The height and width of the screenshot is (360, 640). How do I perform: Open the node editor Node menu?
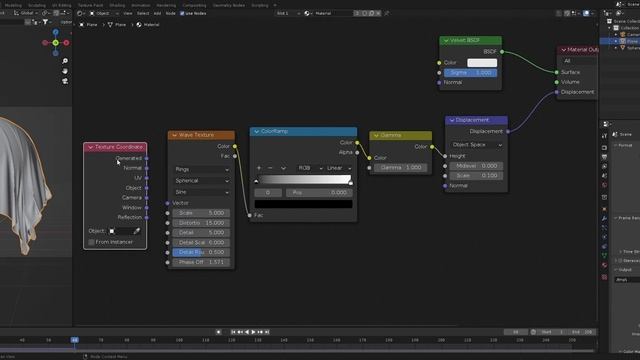point(171,13)
